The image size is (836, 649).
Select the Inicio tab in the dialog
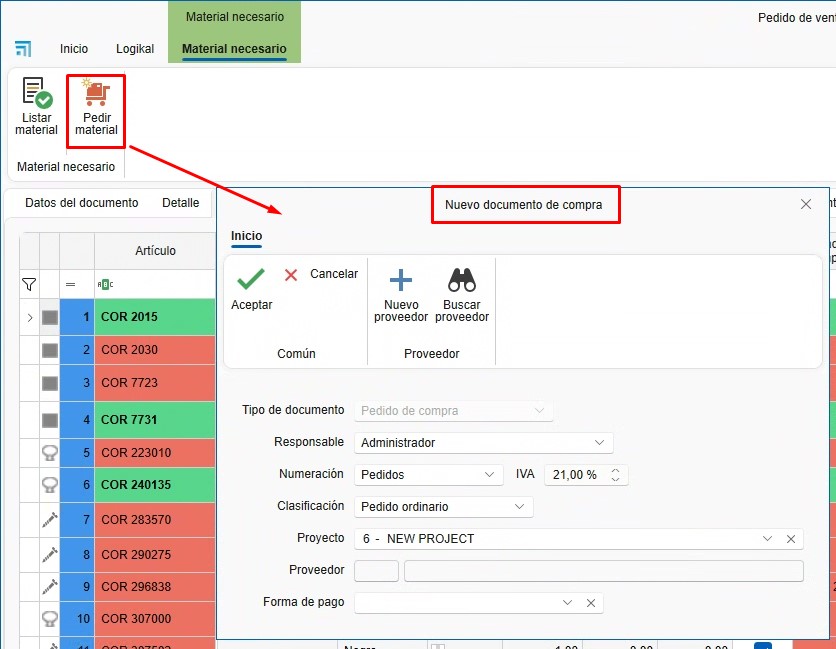pos(246,236)
